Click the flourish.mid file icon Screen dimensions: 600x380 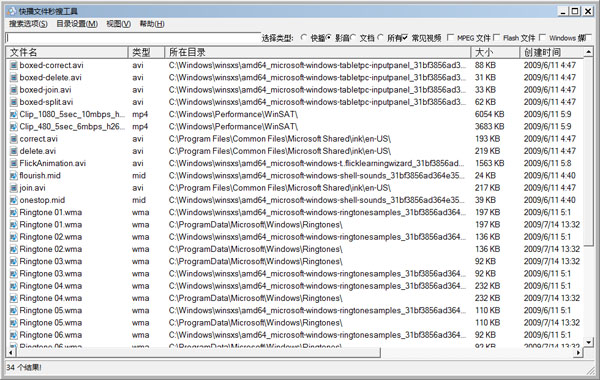click(14, 176)
